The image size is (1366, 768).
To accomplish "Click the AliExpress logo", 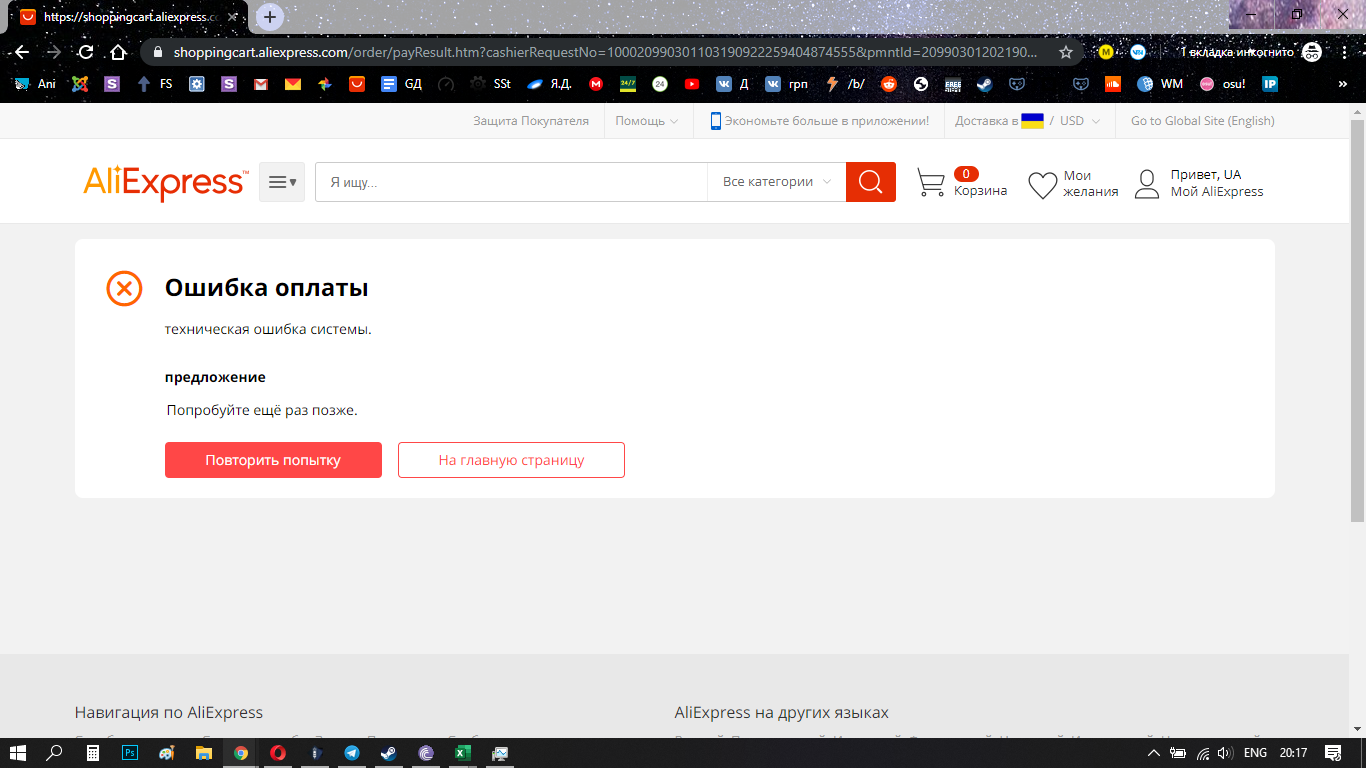I will (x=165, y=183).
